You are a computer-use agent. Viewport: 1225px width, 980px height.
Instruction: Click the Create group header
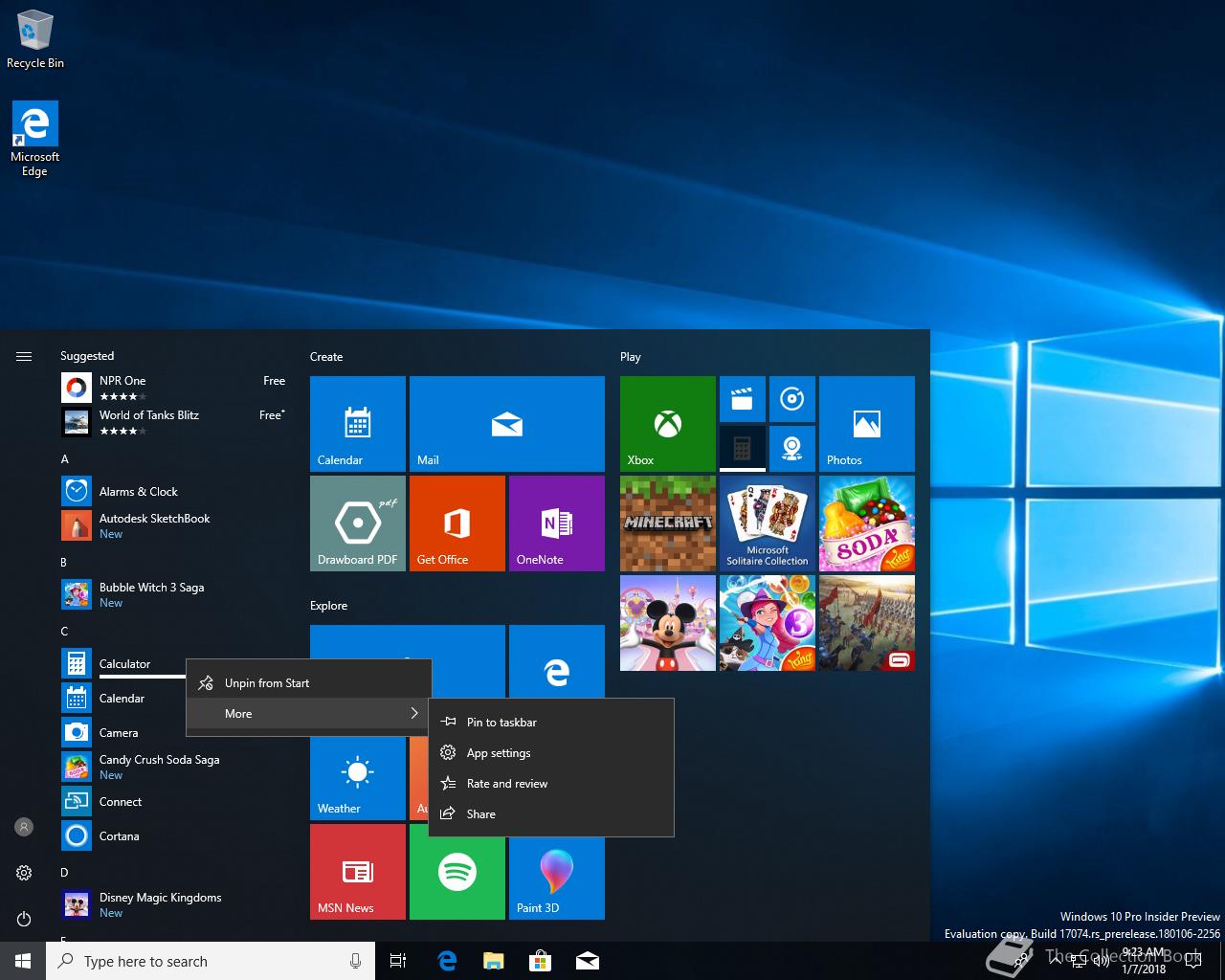tap(326, 357)
